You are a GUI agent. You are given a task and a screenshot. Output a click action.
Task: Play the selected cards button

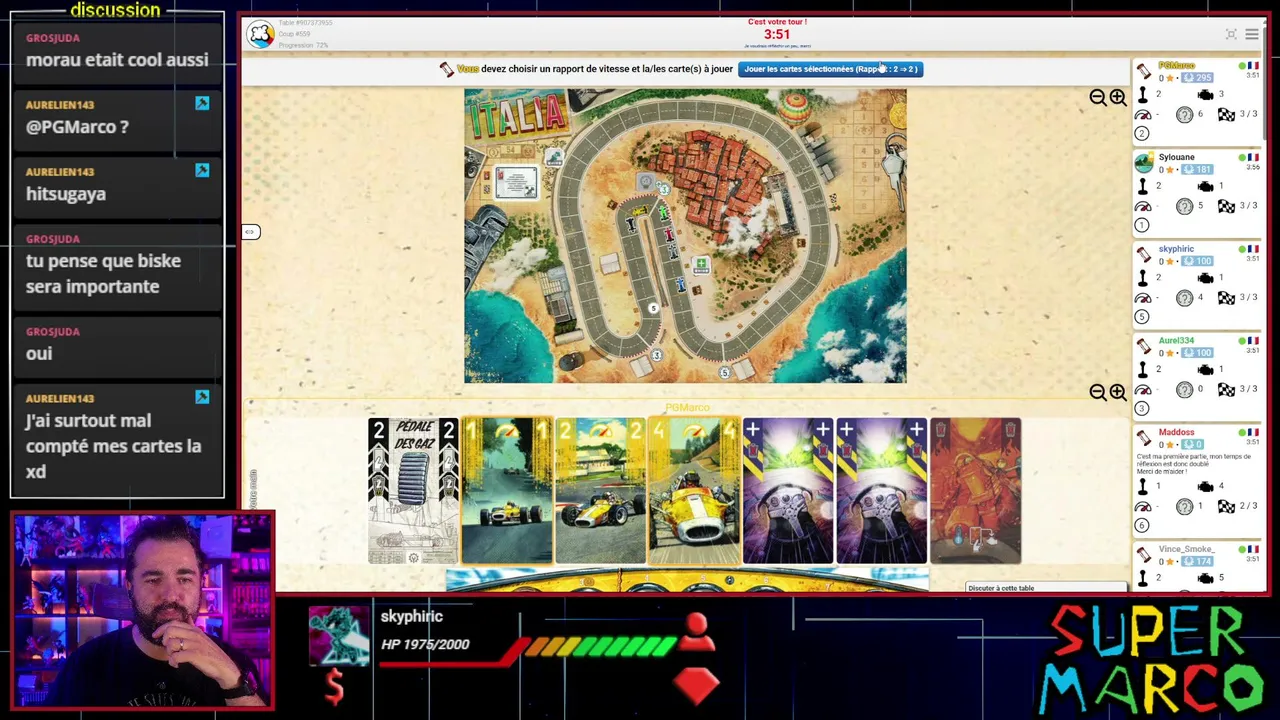click(830, 69)
